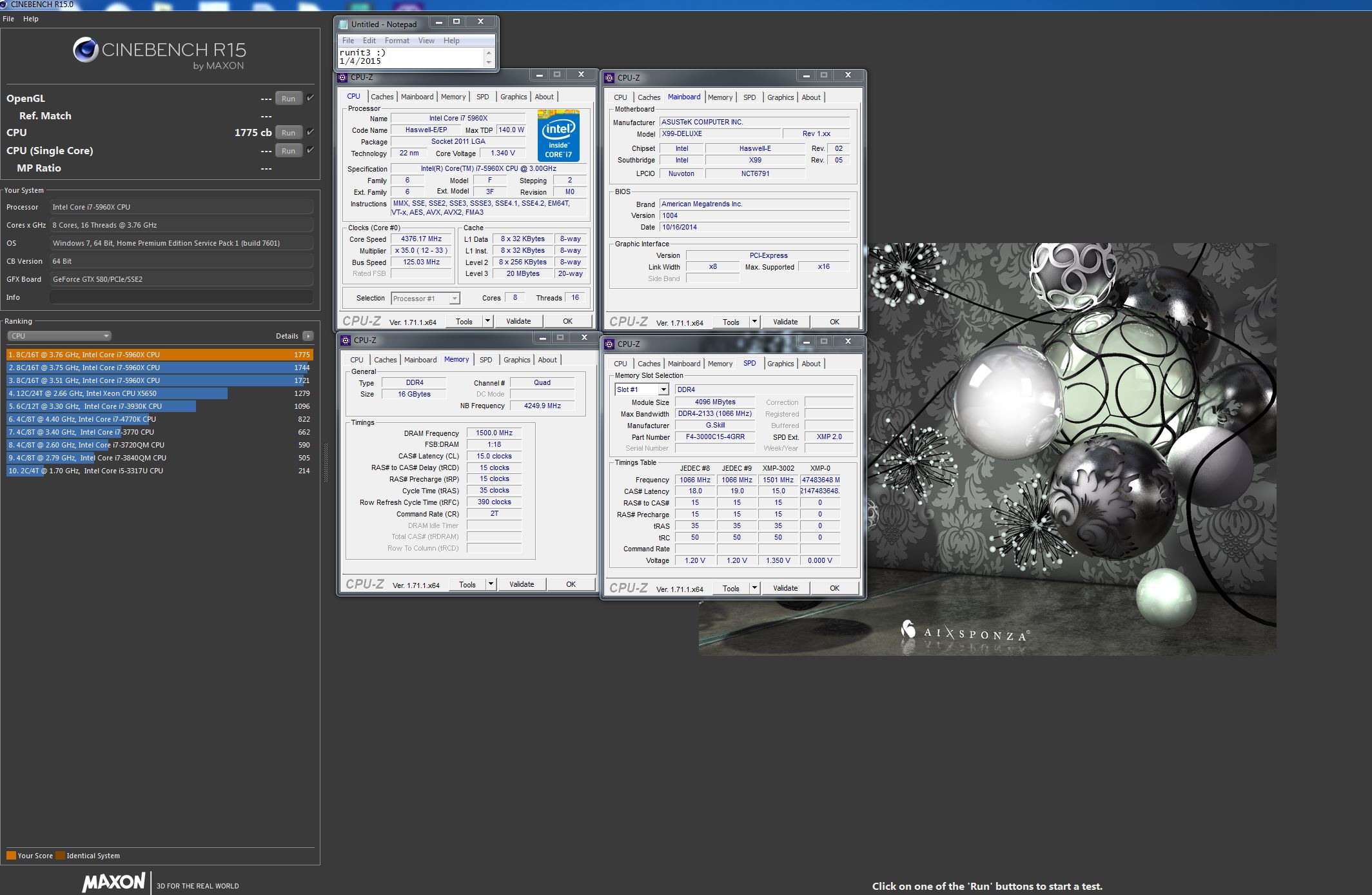Click the CPU-Z icon in the Mainboard window title
1372x895 pixels.
click(x=609, y=78)
